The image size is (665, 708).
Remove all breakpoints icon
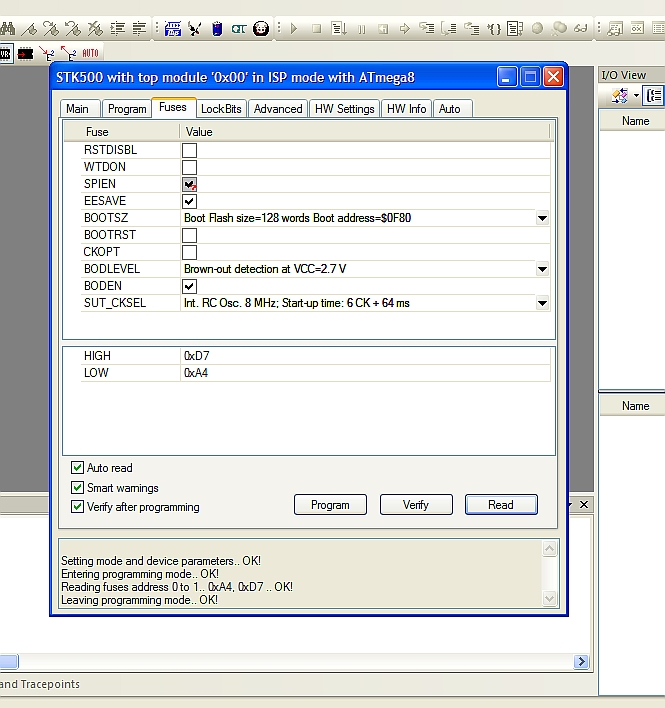coord(559,29)
